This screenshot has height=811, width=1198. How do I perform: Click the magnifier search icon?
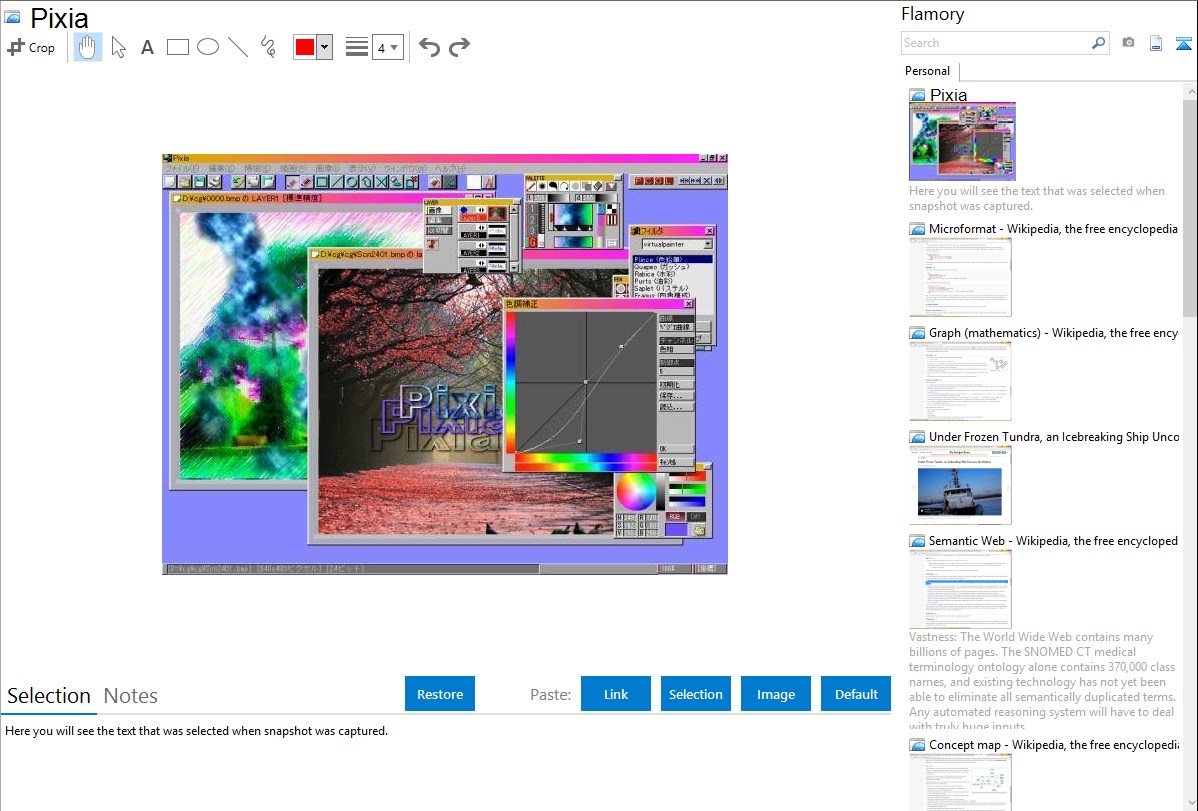(x=1099, y=43)
